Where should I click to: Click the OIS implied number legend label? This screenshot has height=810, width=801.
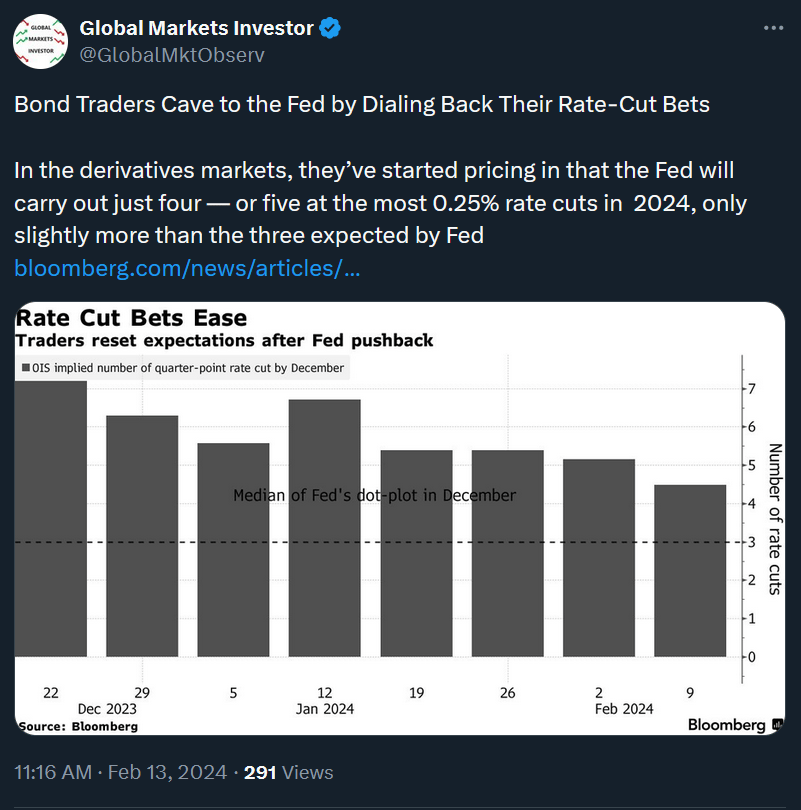(x=188, y=368)
